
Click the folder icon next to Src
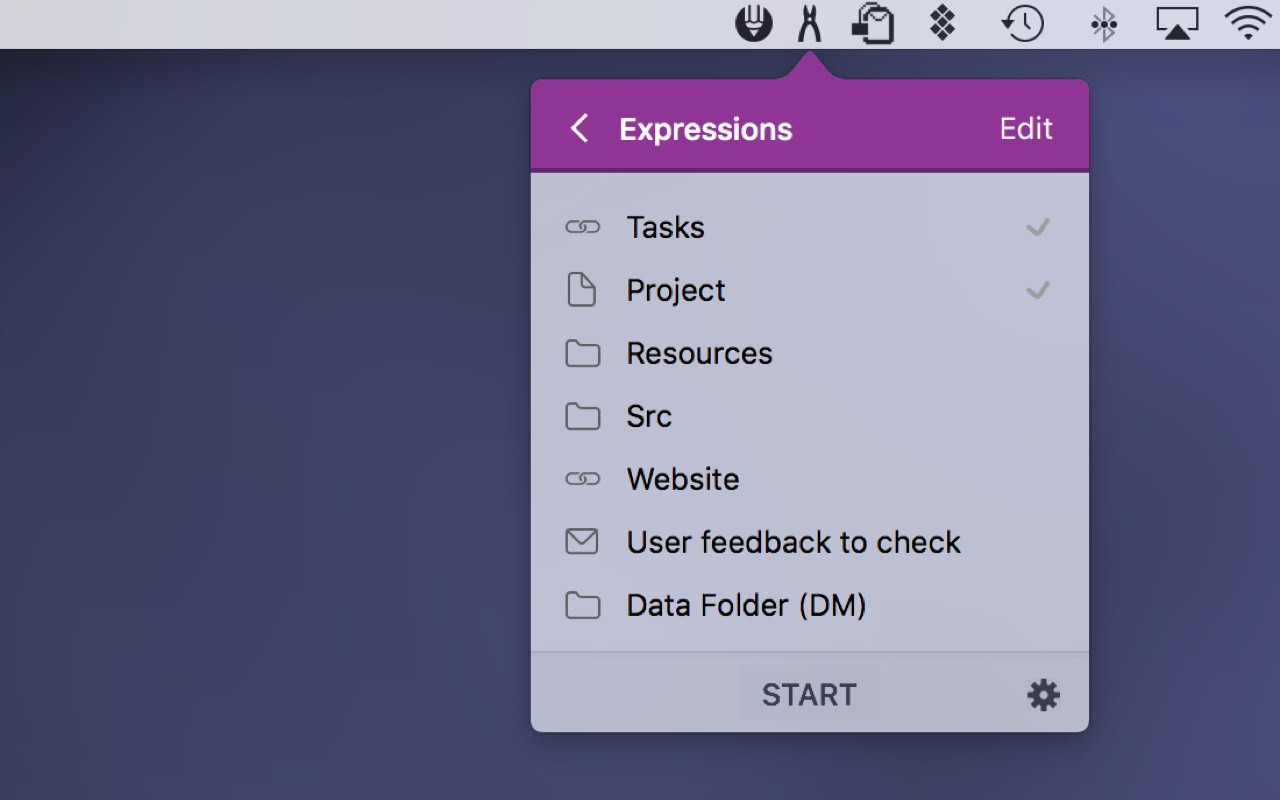click(x=582, y=416)
